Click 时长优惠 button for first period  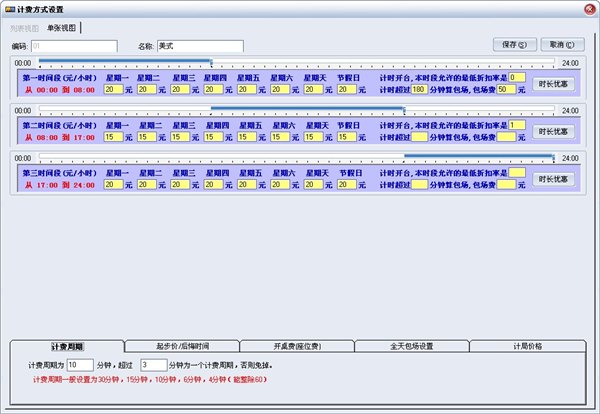[x=553, y=84]
